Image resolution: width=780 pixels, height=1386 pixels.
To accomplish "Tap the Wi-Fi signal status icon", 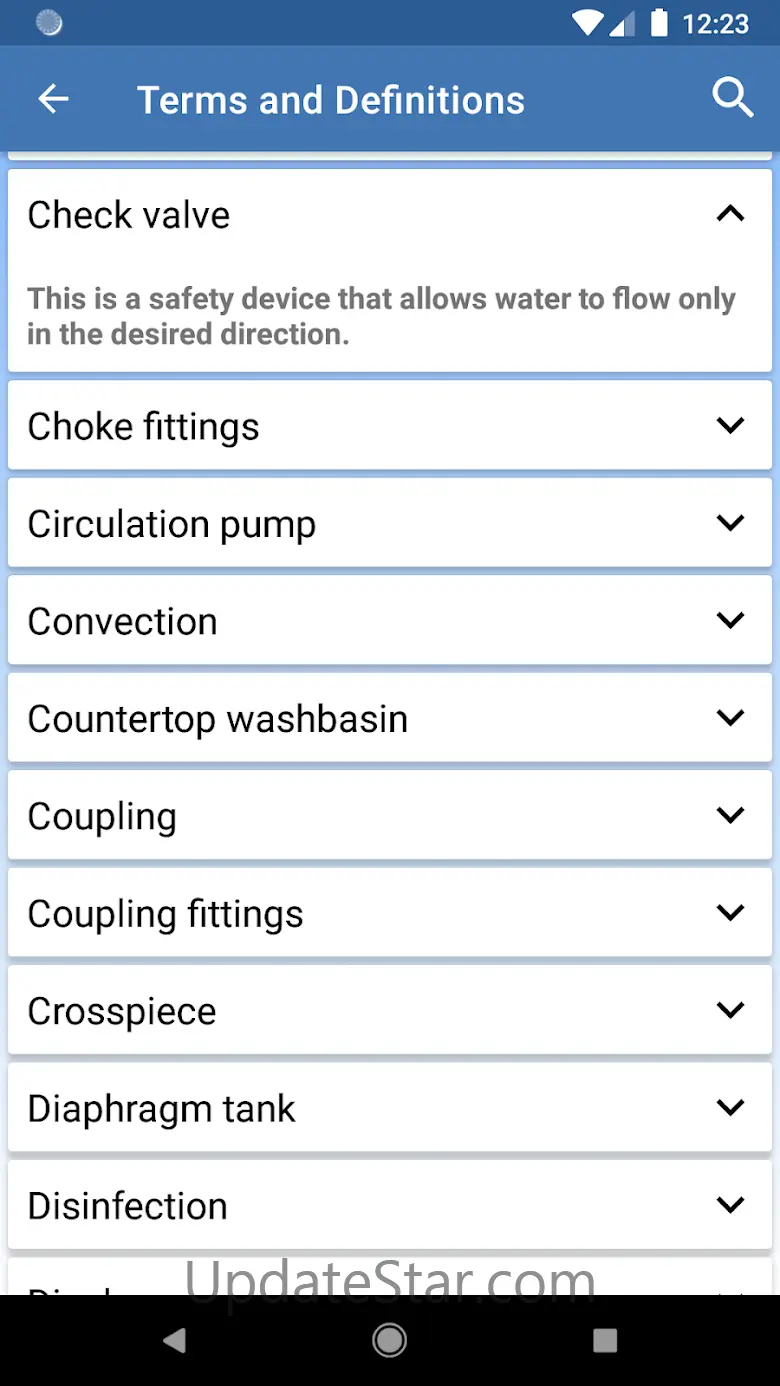I will pyautogui.click(x=587, y=22).
